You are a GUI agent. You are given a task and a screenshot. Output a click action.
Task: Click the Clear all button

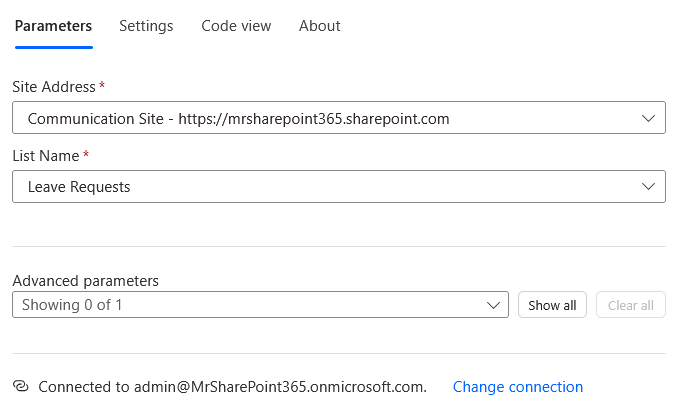click(631, 305)
